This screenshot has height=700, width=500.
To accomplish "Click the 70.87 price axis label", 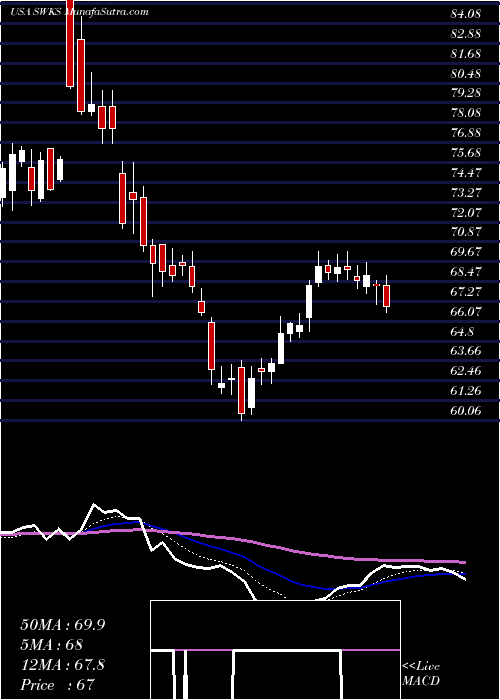I will (466, 232).
